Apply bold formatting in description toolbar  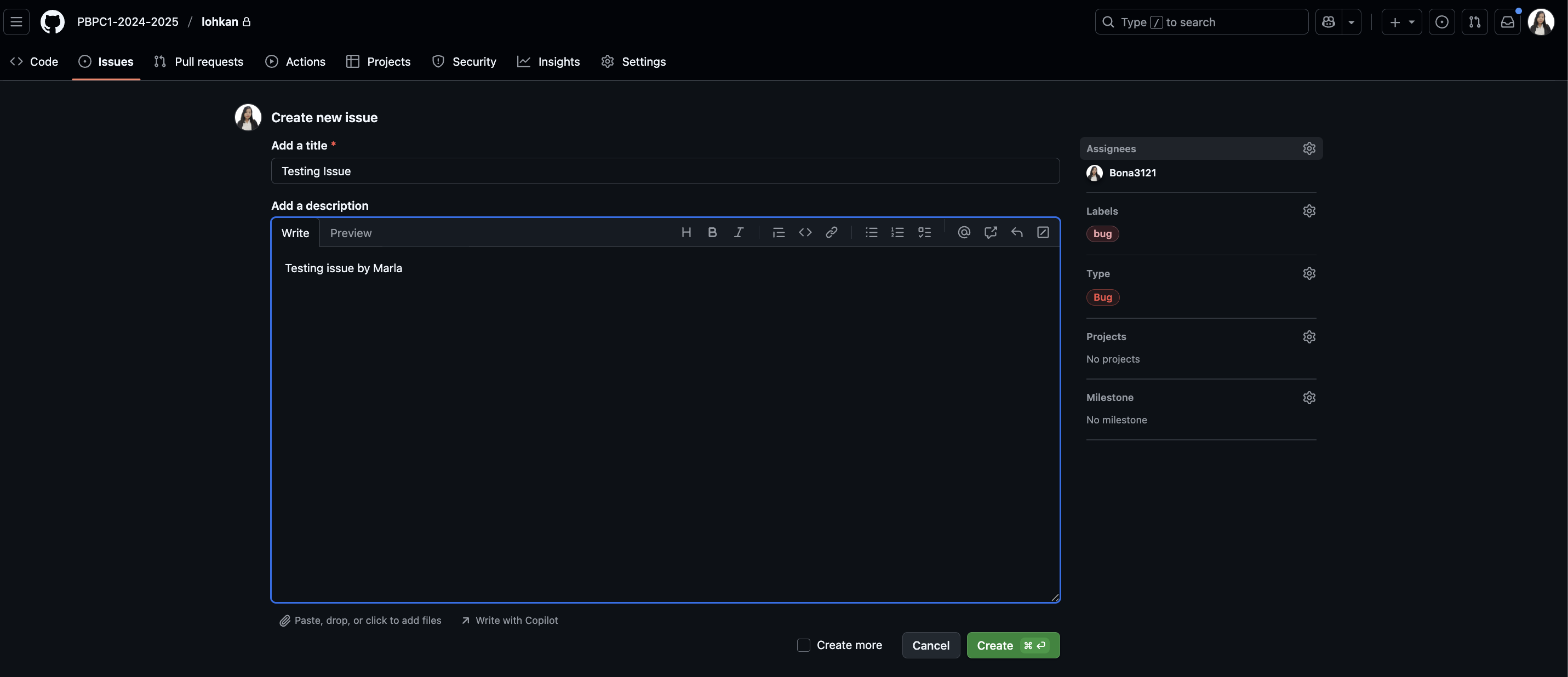pyautogui.click(x=712, y=233)
